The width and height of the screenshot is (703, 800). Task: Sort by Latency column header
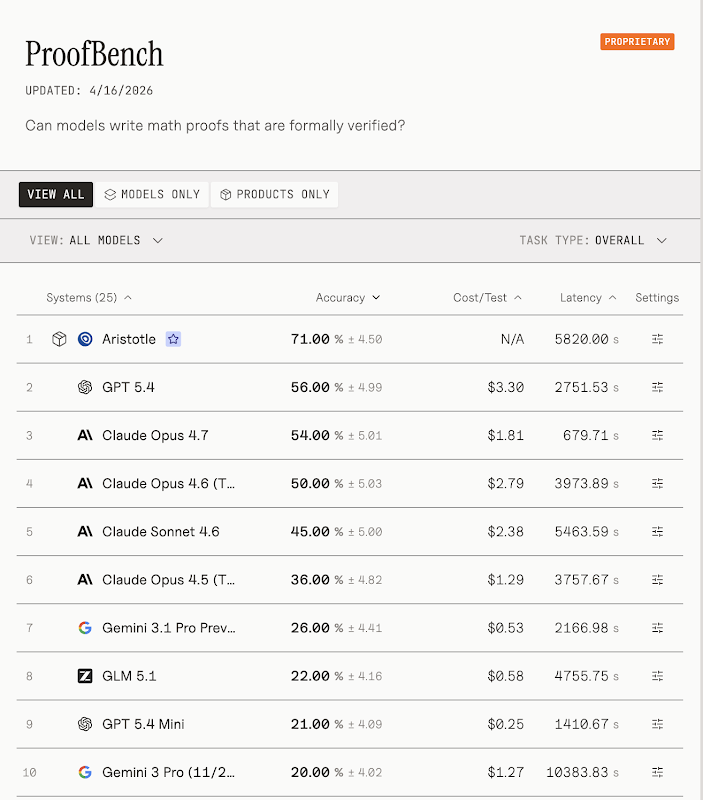(x=588, y=297)
